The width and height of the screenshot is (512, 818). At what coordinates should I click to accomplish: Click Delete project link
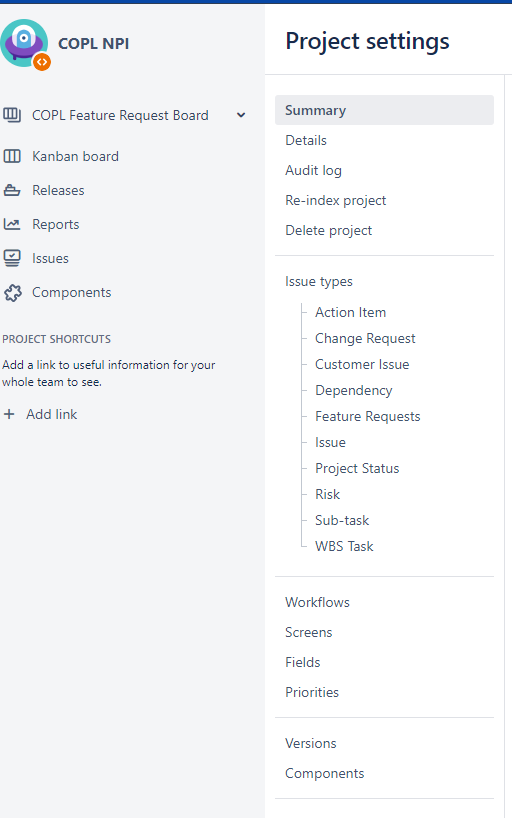pos(328,231)
